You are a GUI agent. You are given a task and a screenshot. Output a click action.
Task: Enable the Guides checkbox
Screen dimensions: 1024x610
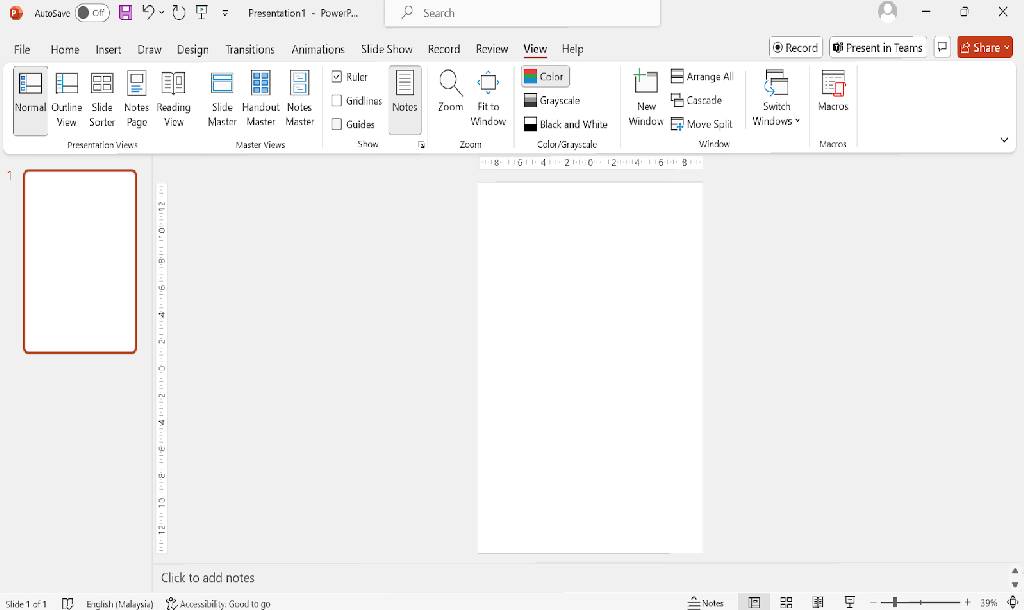(337, 124)
